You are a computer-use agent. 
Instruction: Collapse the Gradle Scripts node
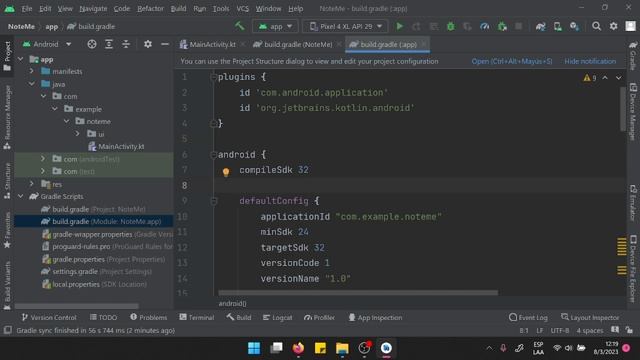[x=21, y=196]
